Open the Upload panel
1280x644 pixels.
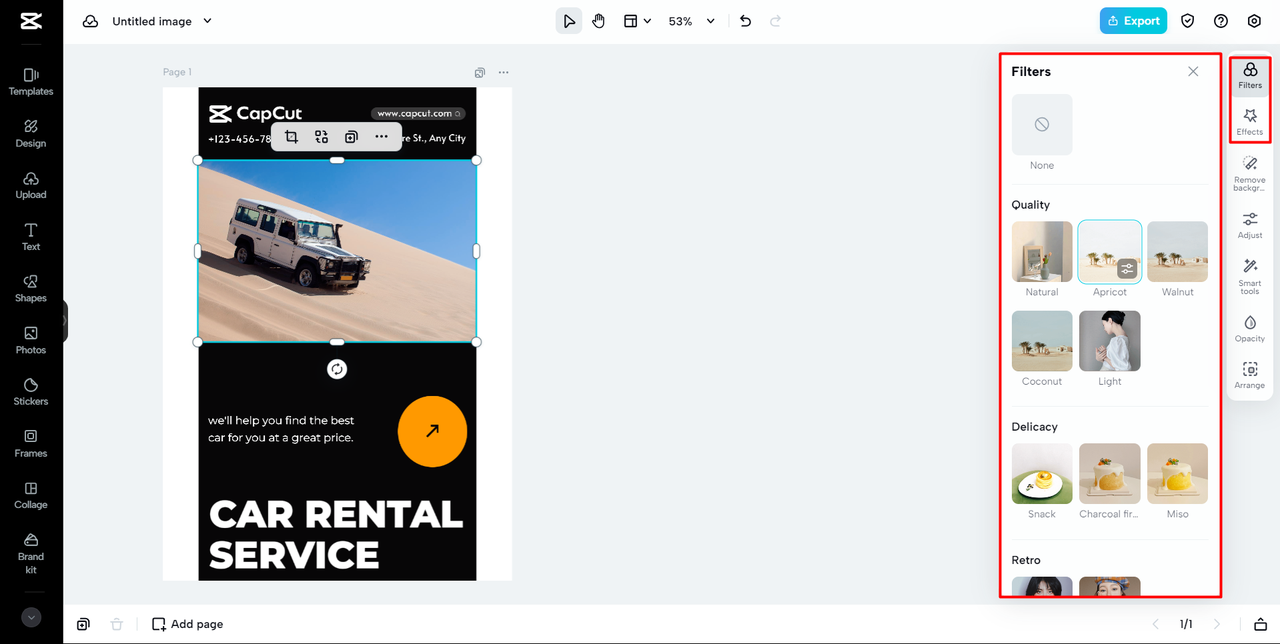31,186
